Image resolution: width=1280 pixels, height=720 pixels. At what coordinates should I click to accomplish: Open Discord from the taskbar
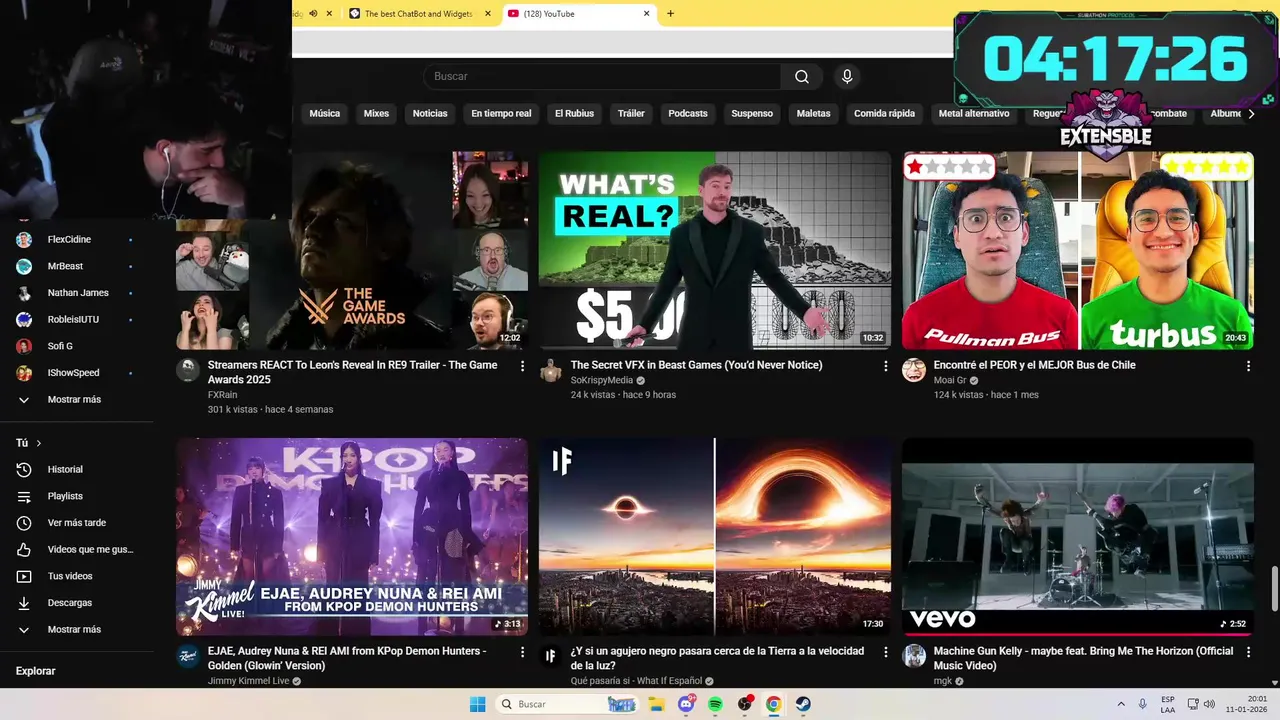click(x=686, y=704)
